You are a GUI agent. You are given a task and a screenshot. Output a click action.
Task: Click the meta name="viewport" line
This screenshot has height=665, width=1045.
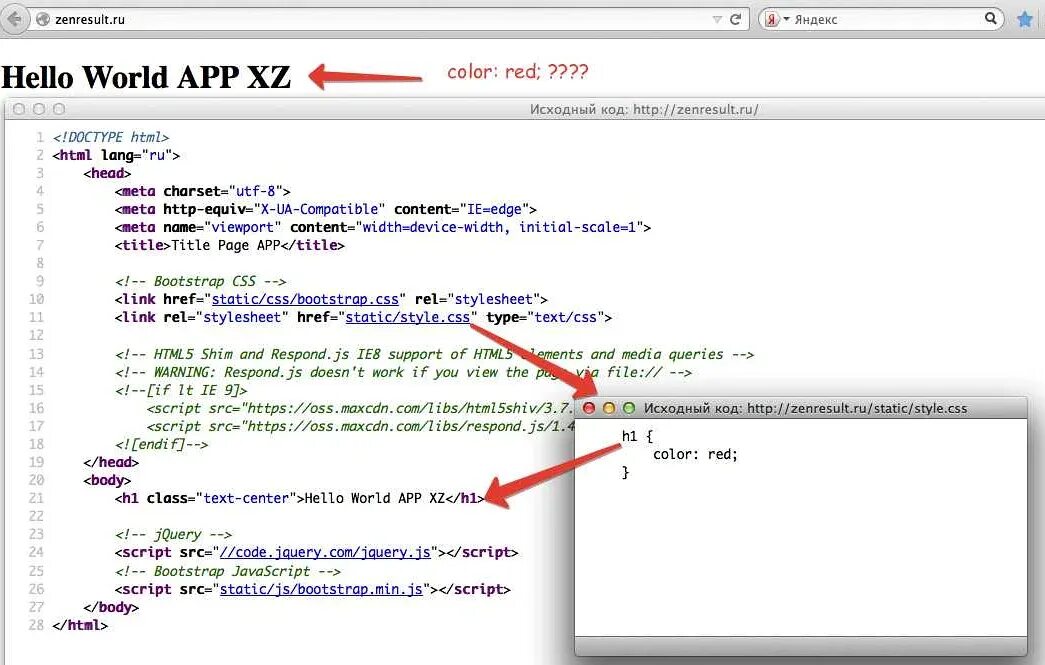tap(383, 227)
